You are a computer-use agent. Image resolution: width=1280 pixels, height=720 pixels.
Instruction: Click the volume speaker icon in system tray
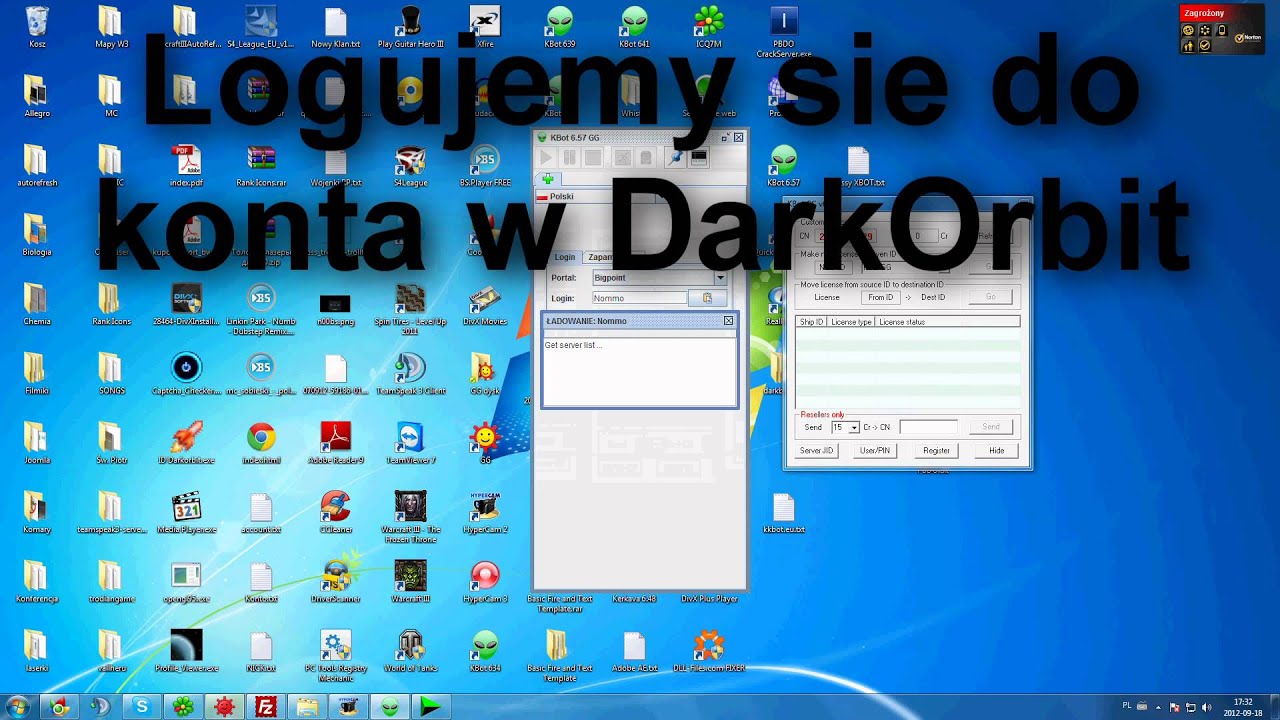(1206, 707)
